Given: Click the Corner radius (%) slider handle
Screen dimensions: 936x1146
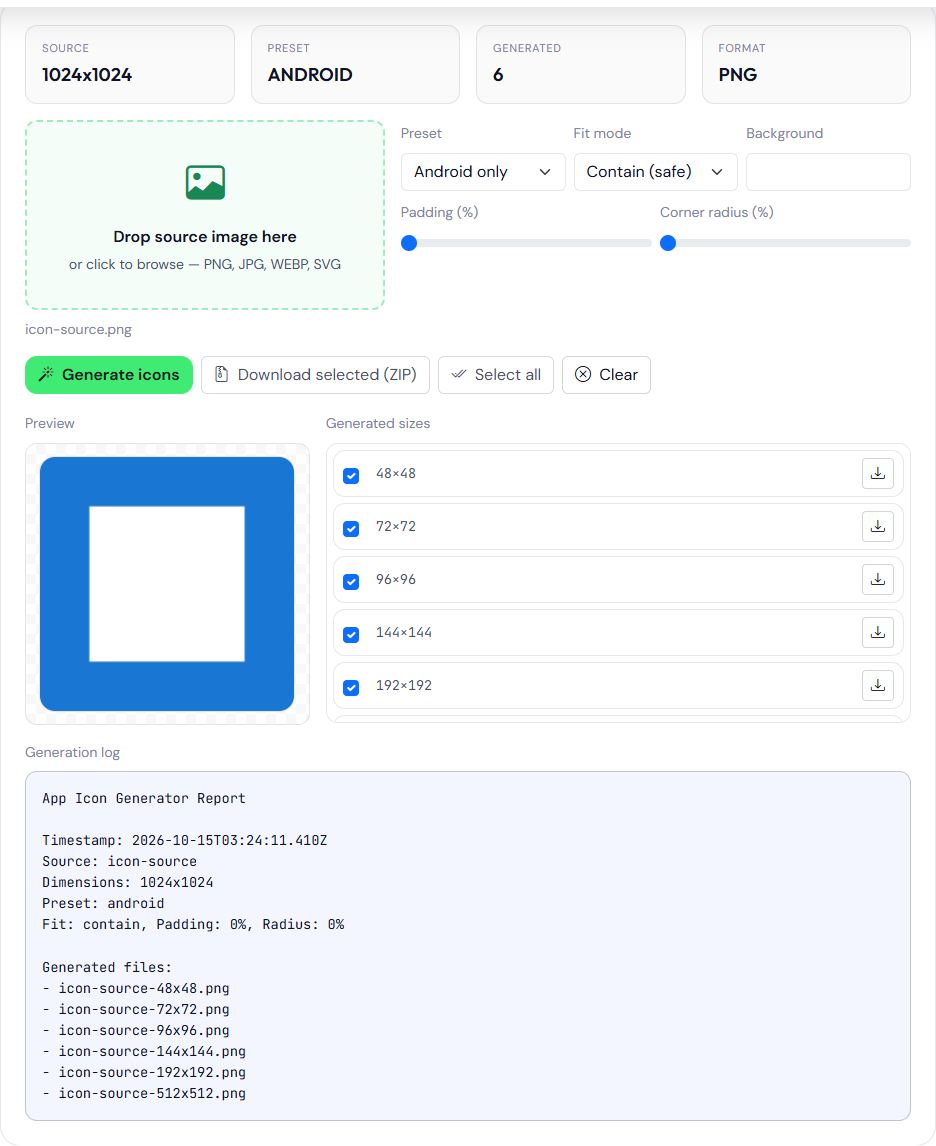Looking at the screenshot, I should pos(668,243).
